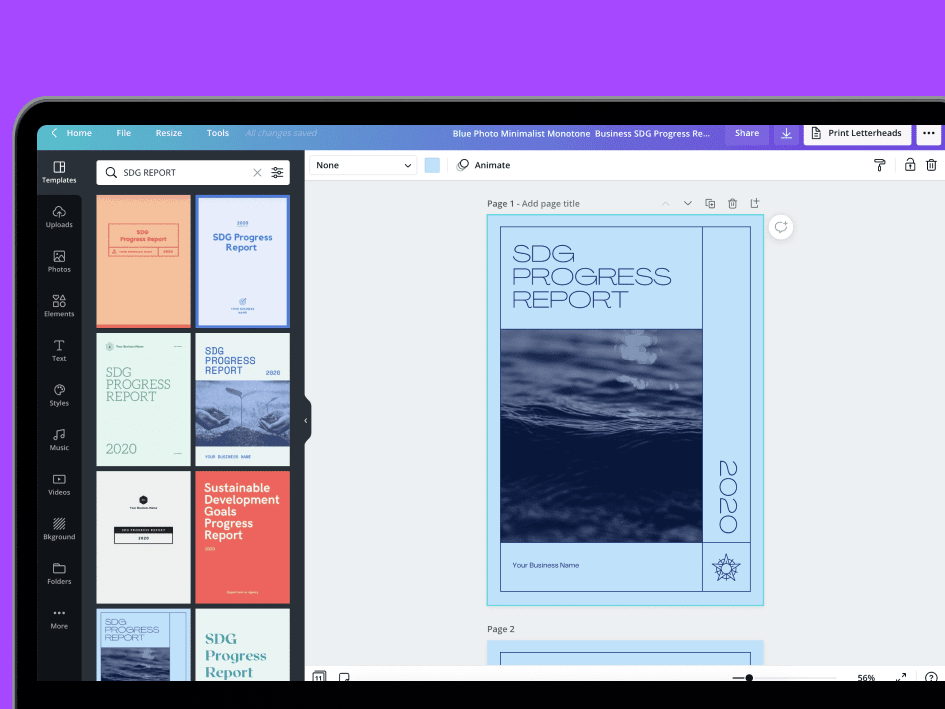Image resolution: width=945 pixels, height=709 pixels.
Task: Add a new page after Page 1
Action: 756,203
